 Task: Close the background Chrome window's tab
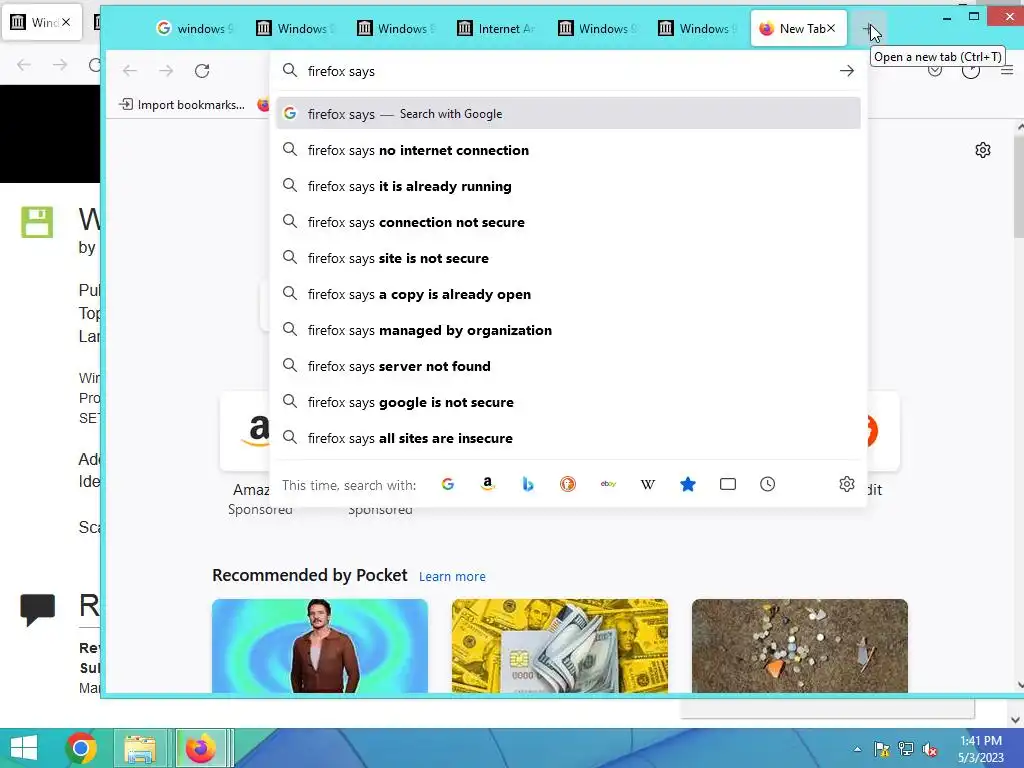click(x=65, y=22)
